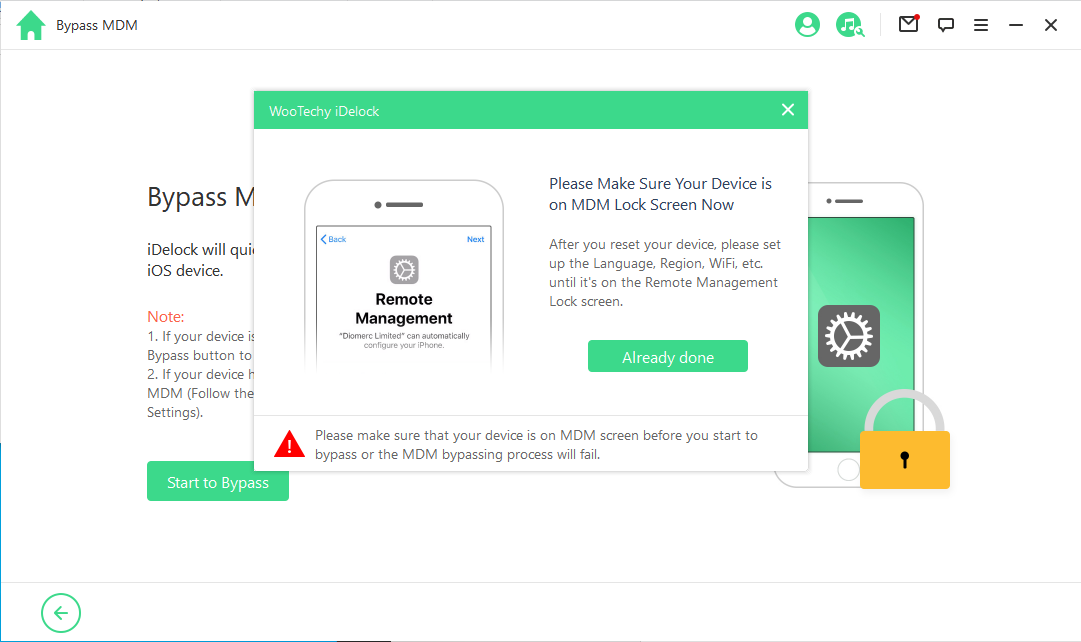
Task: Click the green Home icon
Action: (x=31, y=26)
